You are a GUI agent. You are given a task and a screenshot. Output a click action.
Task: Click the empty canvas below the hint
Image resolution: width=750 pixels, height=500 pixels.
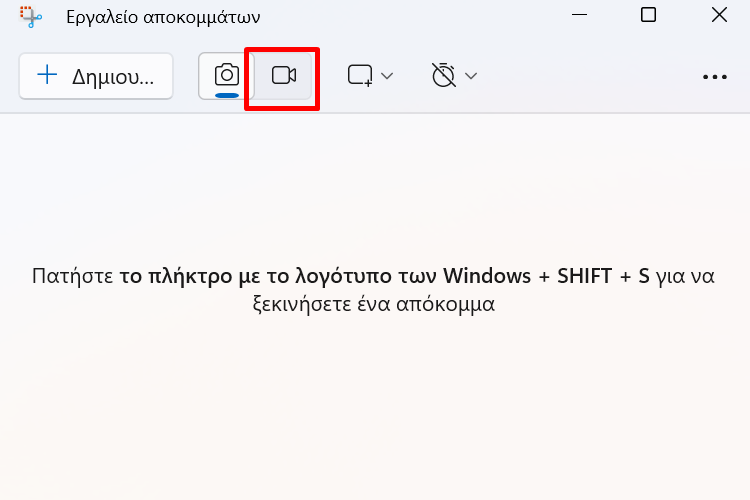[x=375, y=407]
